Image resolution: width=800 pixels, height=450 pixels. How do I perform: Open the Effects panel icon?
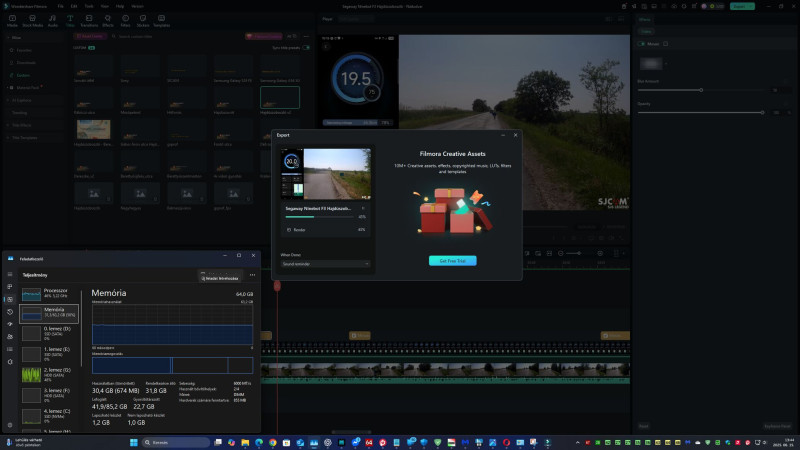108,21
